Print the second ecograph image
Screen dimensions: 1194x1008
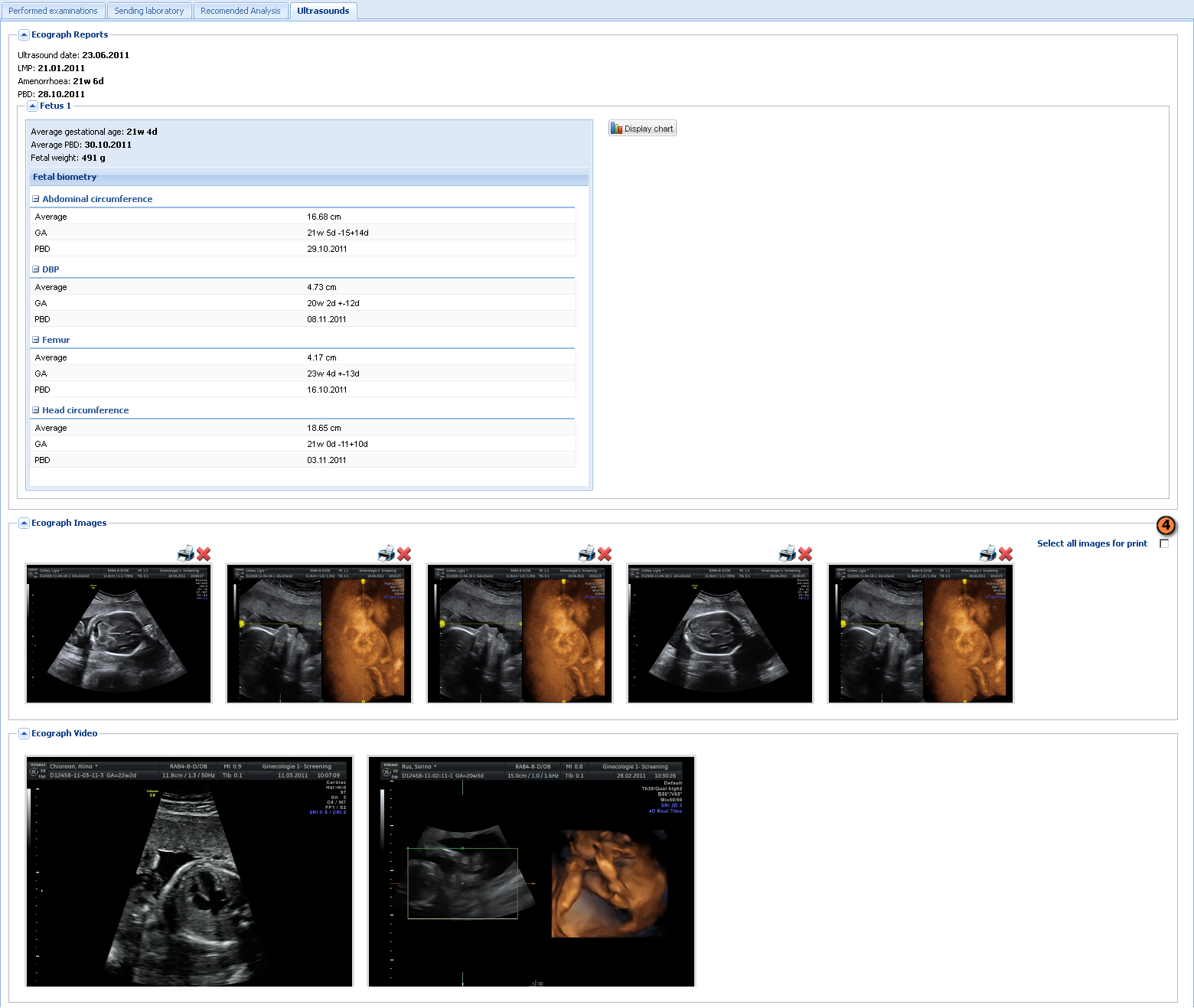(x=386, y=553)
